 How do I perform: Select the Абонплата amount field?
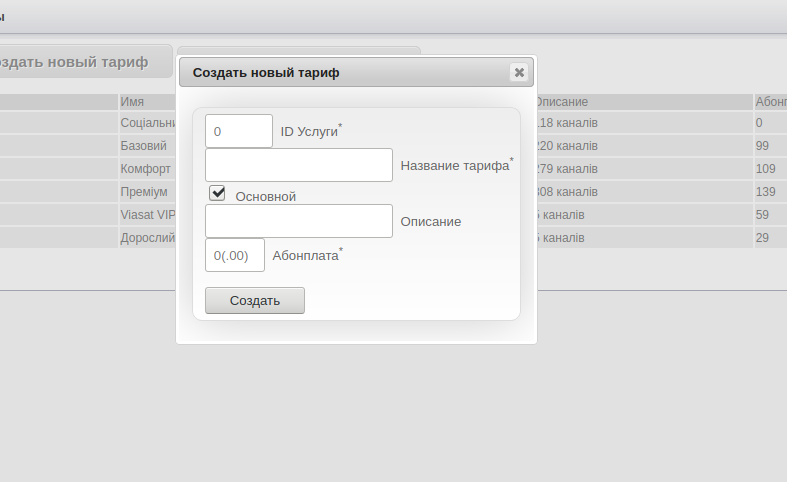pos(235,255)
